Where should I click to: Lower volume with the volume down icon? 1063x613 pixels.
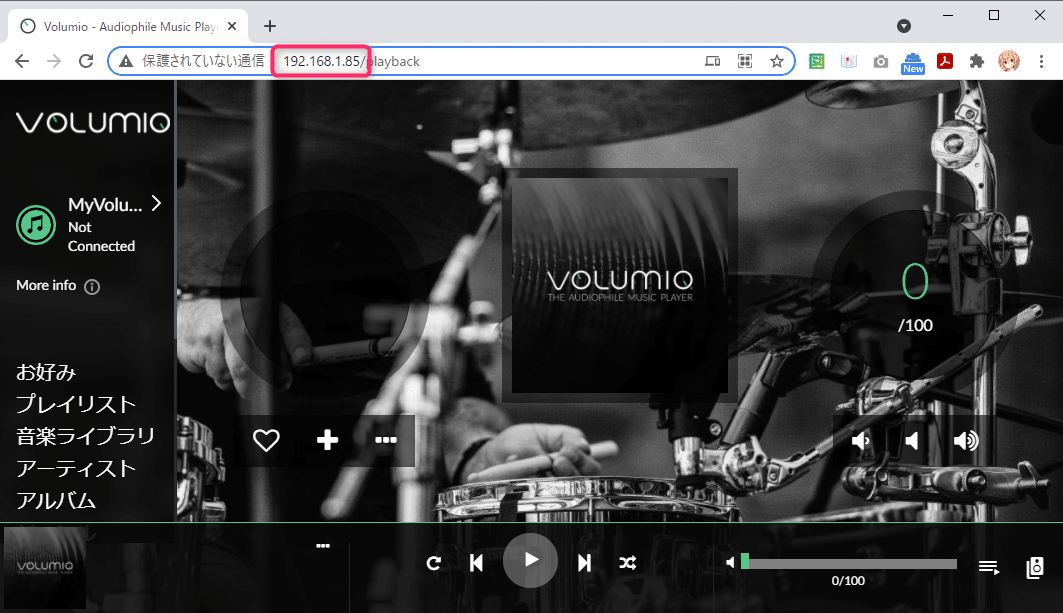click(x=861, y=441)
